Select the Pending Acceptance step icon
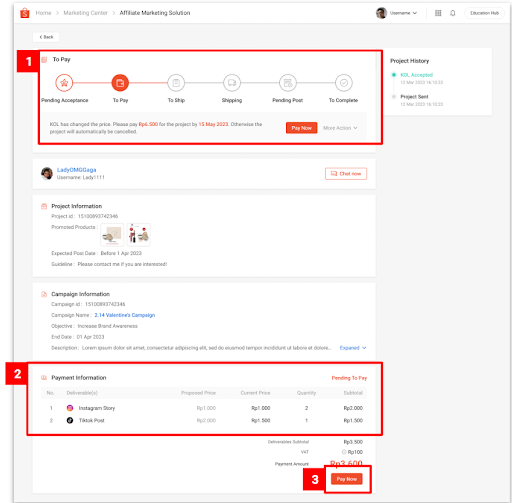Image resolution: width=512 pixels, height=503 pixels. coord(64,83)
